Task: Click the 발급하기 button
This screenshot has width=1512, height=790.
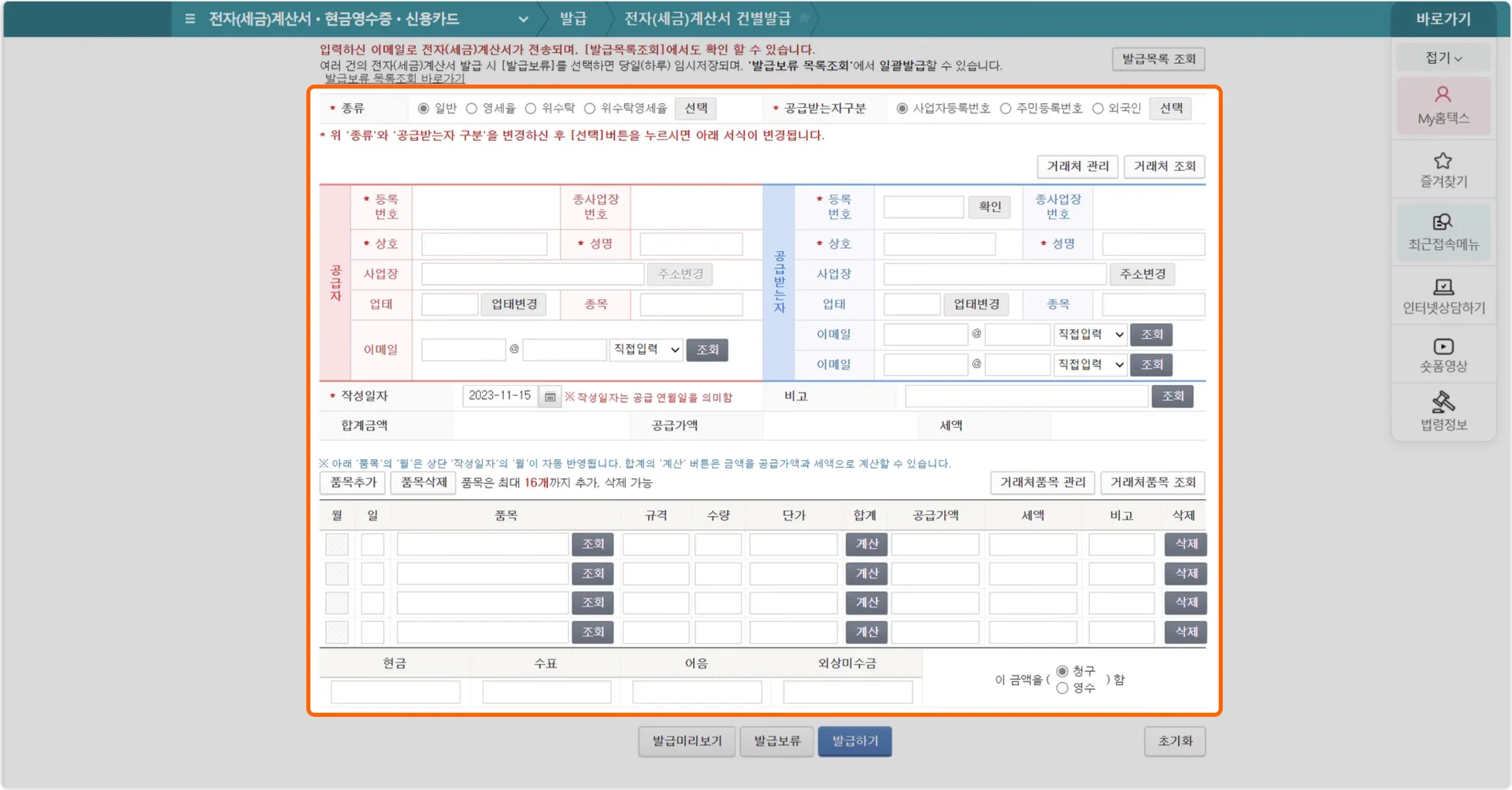Action: (x=854, y=740)
